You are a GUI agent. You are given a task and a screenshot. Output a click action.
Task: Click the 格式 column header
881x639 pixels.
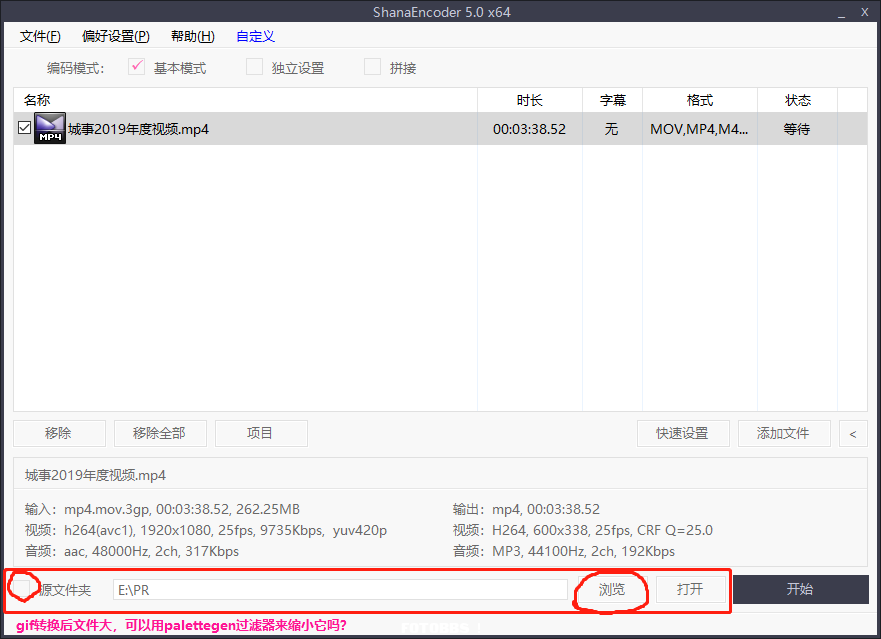coord(700,100)
